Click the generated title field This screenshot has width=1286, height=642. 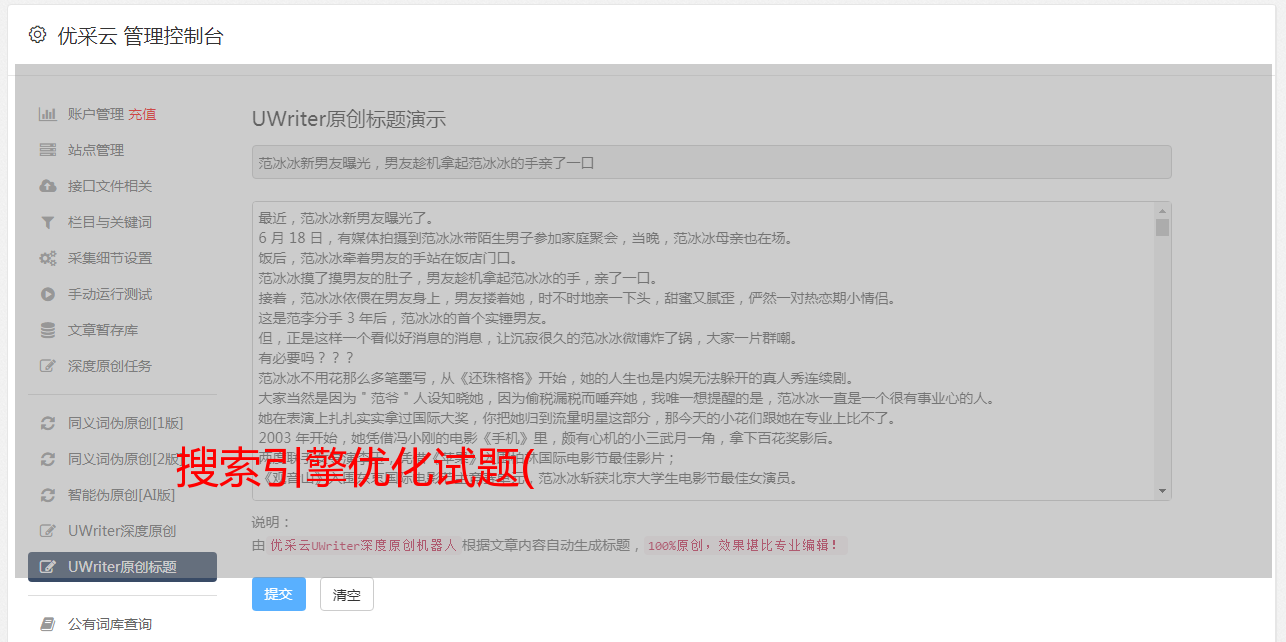click(x=711, y=162)
